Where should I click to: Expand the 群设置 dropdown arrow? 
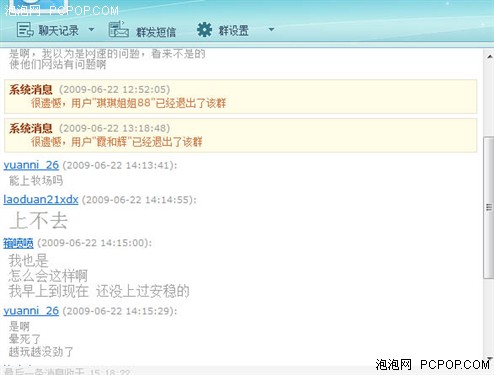click(x=271, y=30)
